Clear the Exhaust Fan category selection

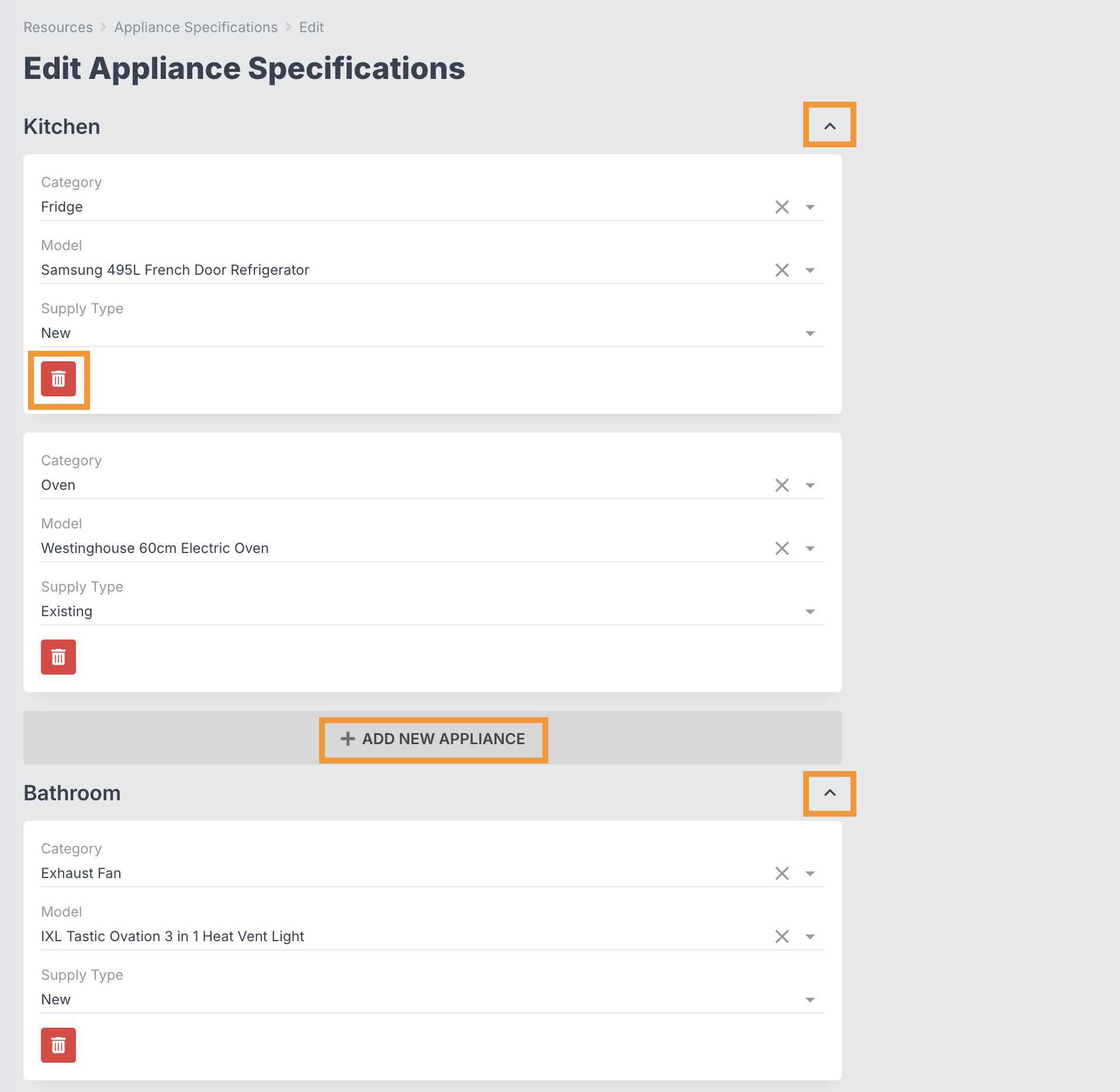782,873
